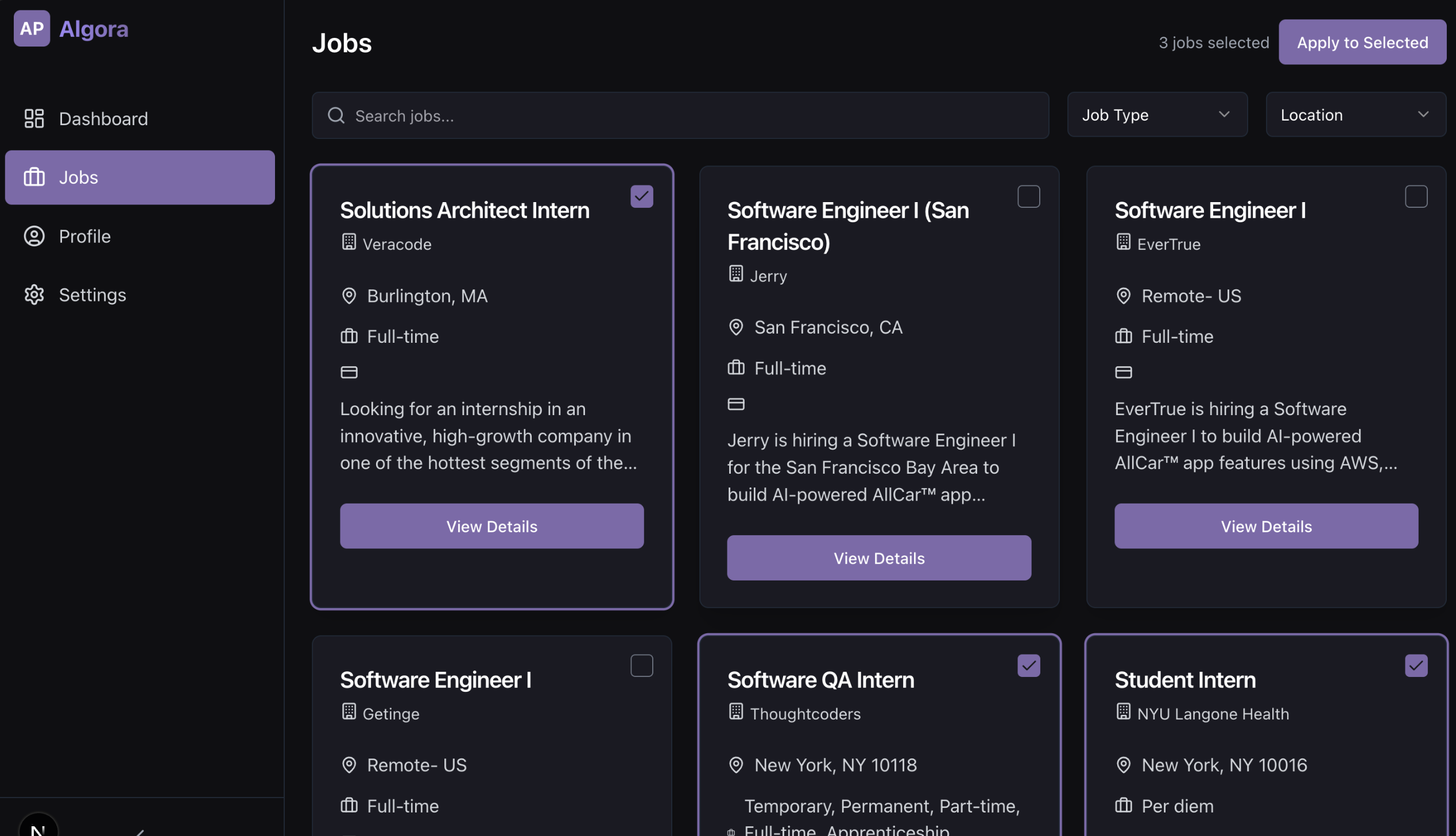Go to the Jobs sidebar item

coord(140,177)
